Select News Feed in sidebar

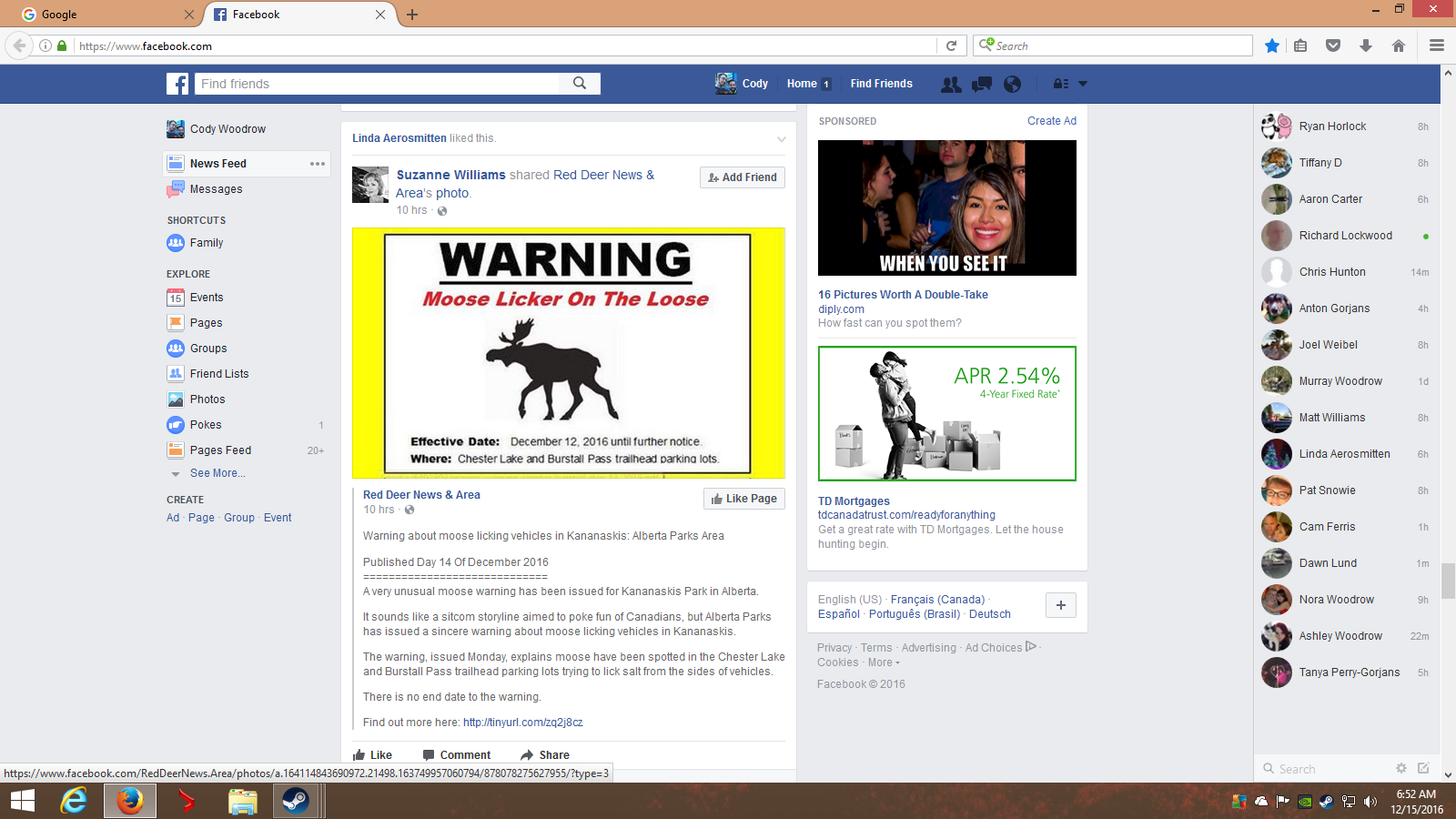pos(218,164)
